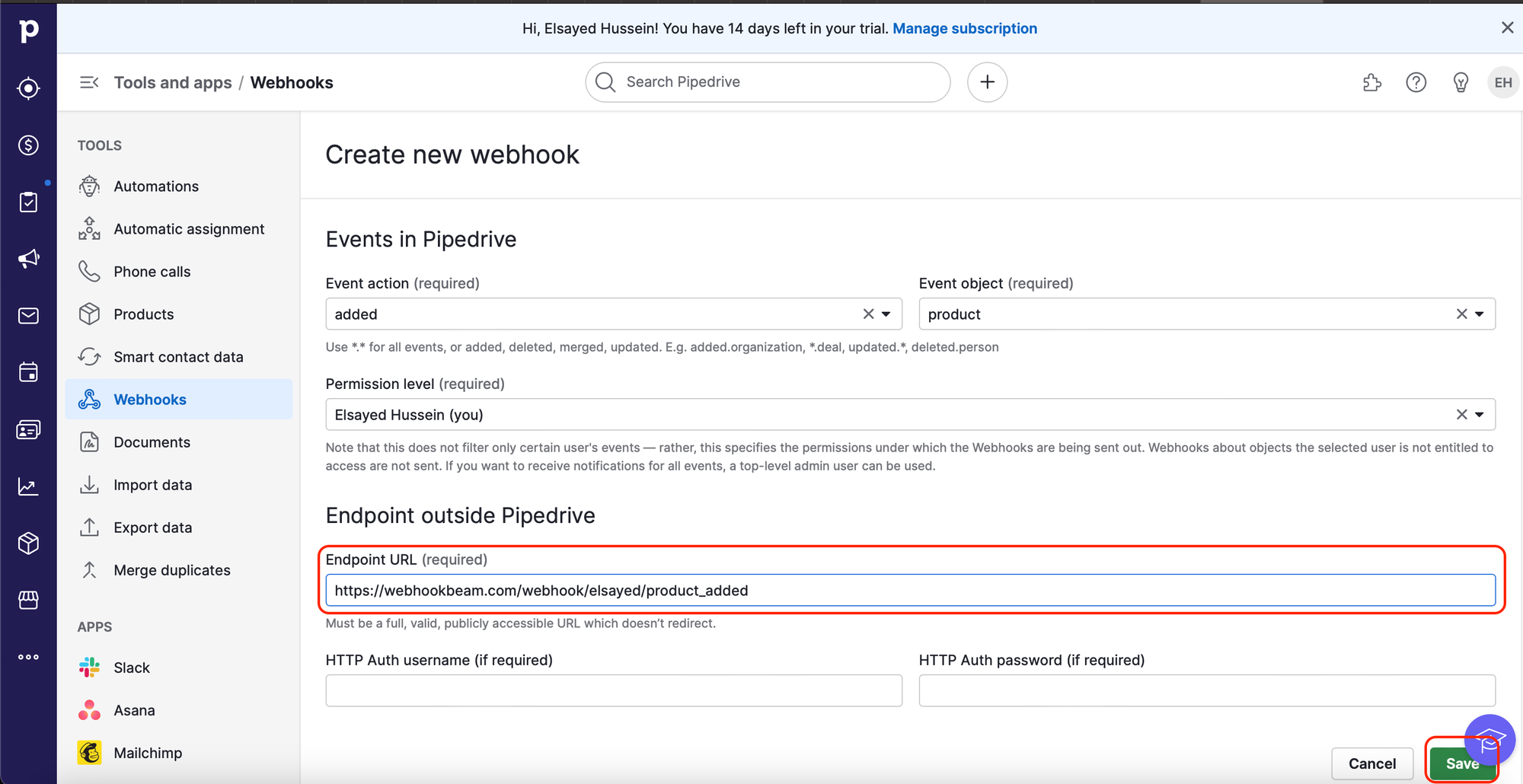Open the Deals dollar icon in left rail
The image size is (1523, 784).
pos(28,145)
